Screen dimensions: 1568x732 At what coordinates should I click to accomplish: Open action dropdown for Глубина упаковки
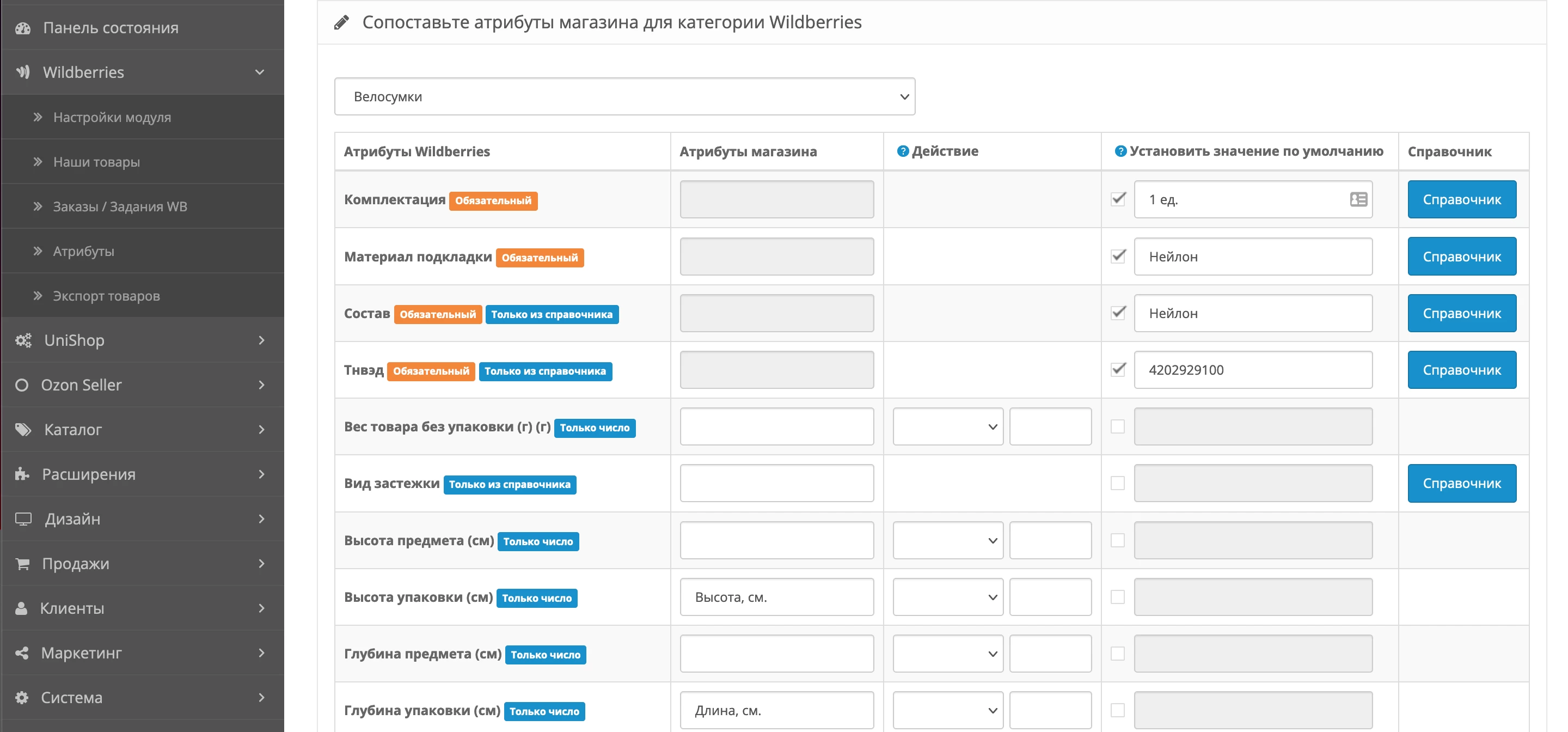coord(948,710)
